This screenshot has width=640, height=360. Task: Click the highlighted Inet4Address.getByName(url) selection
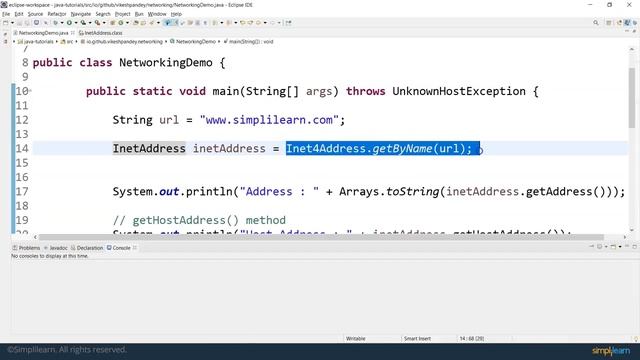[x=382, y=149]
